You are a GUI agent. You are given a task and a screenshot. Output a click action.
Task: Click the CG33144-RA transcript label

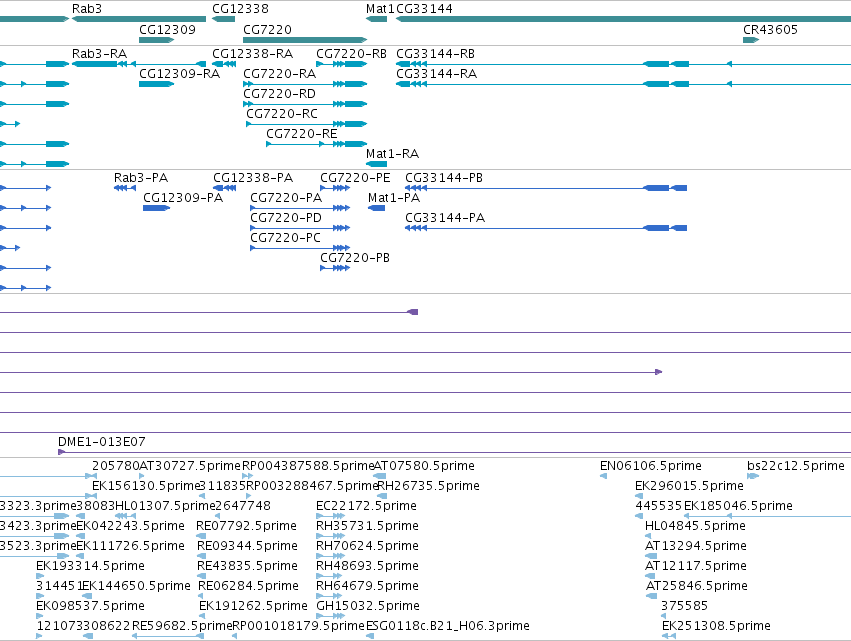pyautogui.click(x=436, y=74)
